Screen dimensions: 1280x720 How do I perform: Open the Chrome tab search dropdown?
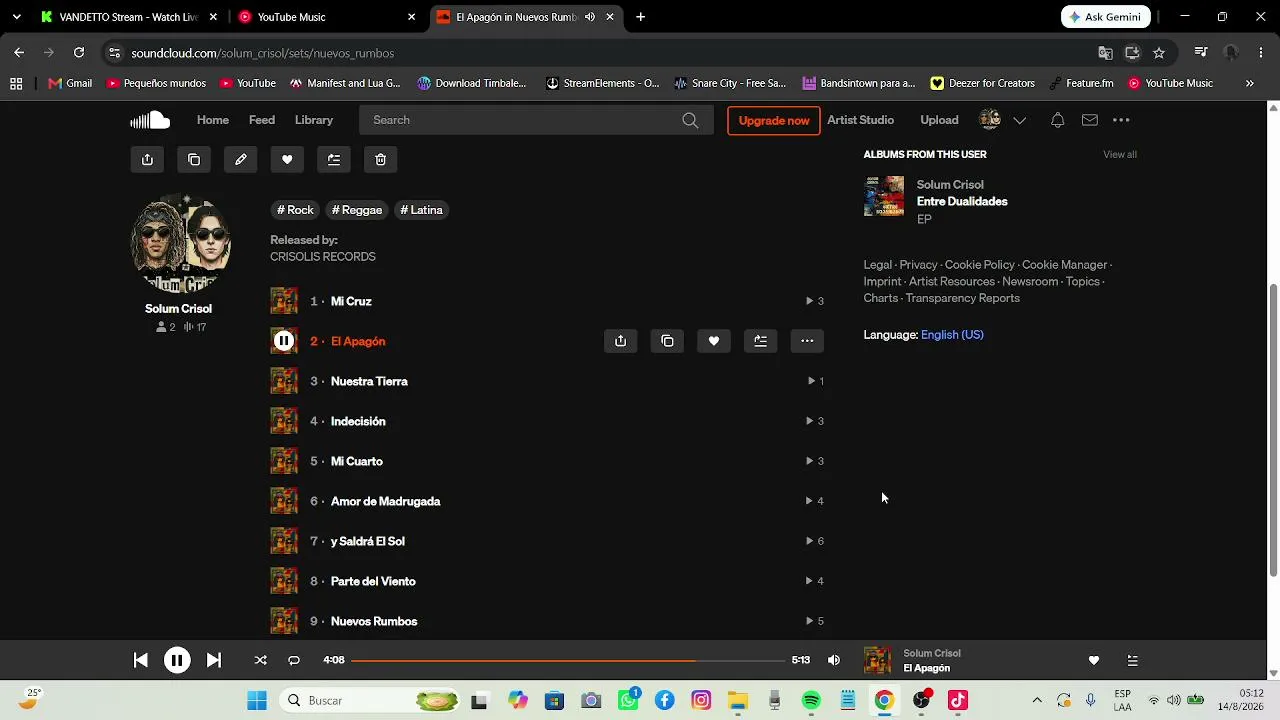[16, 17]
